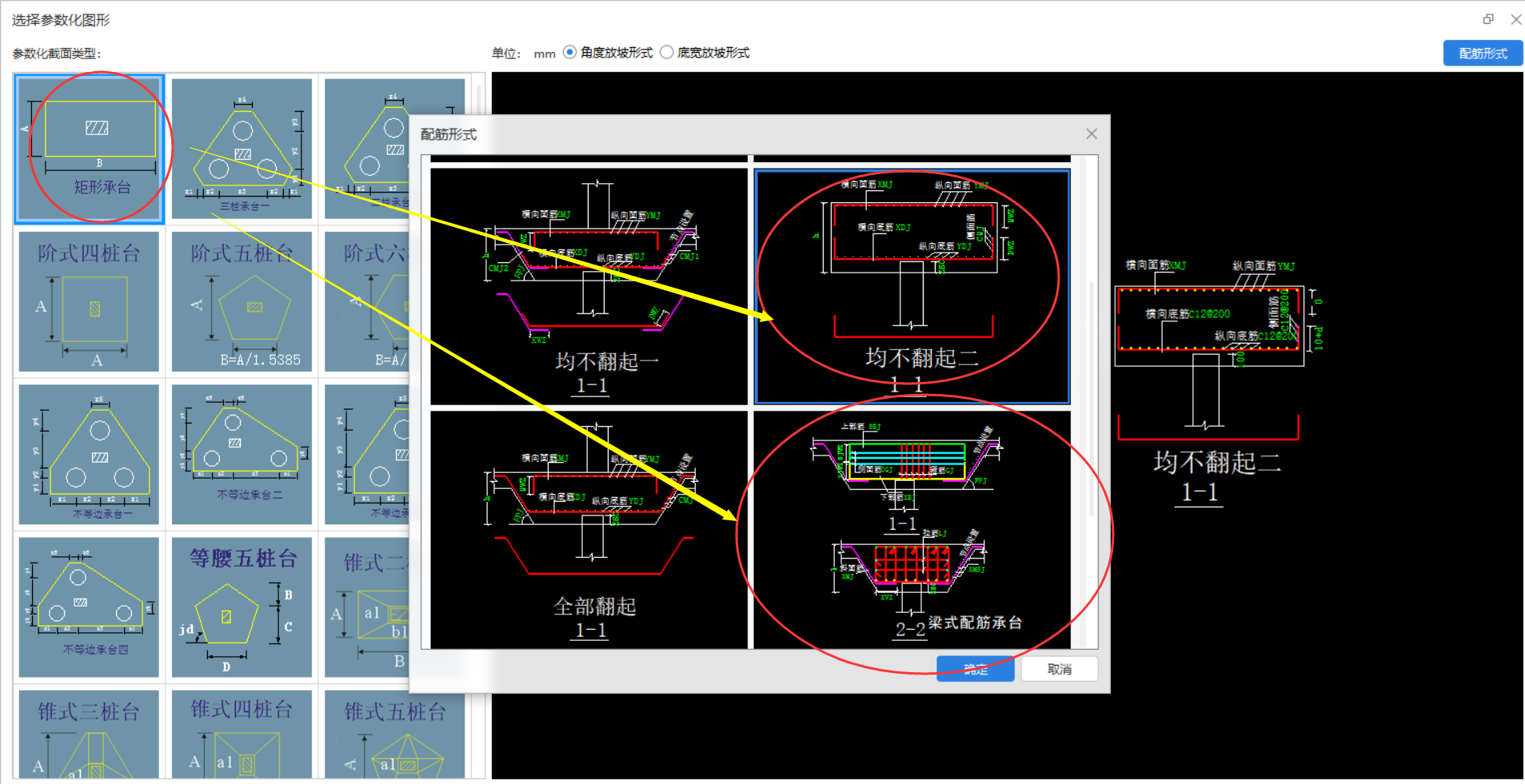Select 均不翻起二 reinforcement form in dialog

(912, 286)
